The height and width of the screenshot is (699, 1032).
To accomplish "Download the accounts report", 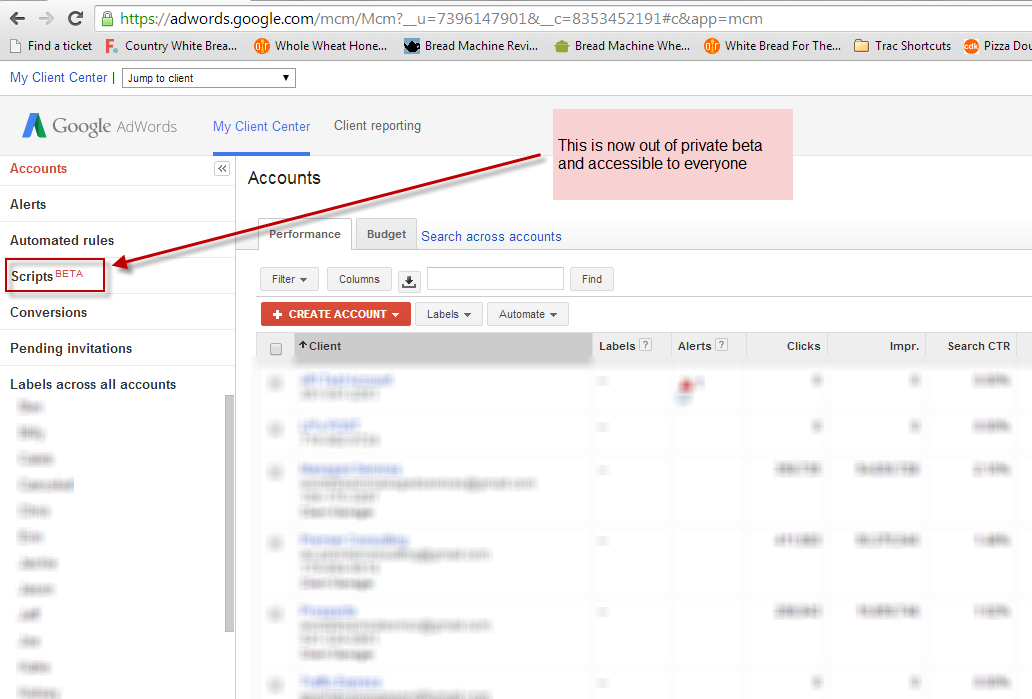I will (x=409, y=281).
